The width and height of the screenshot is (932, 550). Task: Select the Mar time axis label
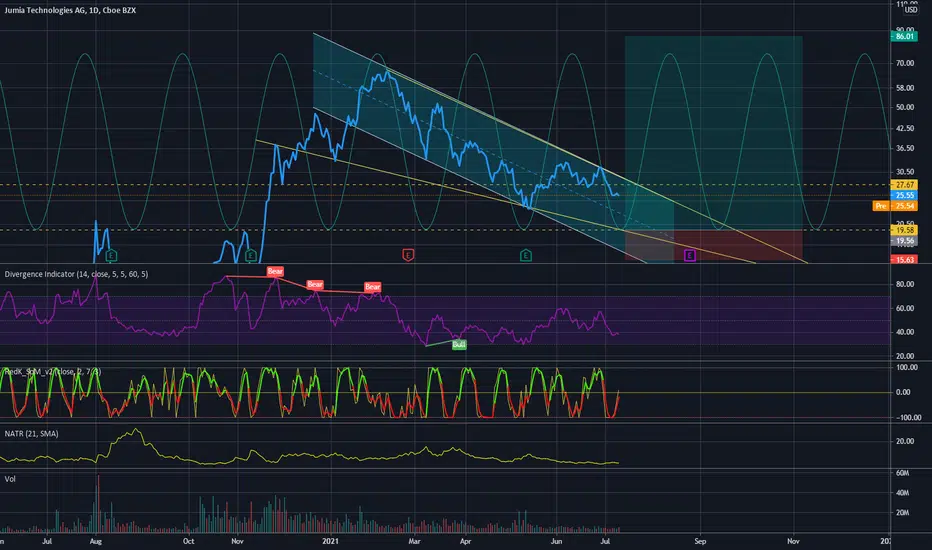(414, 542)
